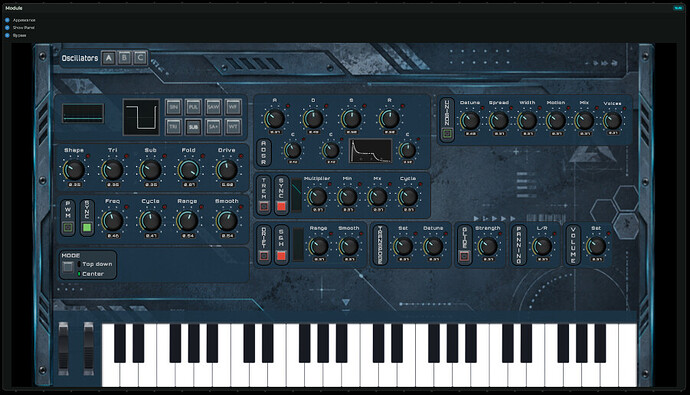Switch to oscillator tab C

pos(140,58)
